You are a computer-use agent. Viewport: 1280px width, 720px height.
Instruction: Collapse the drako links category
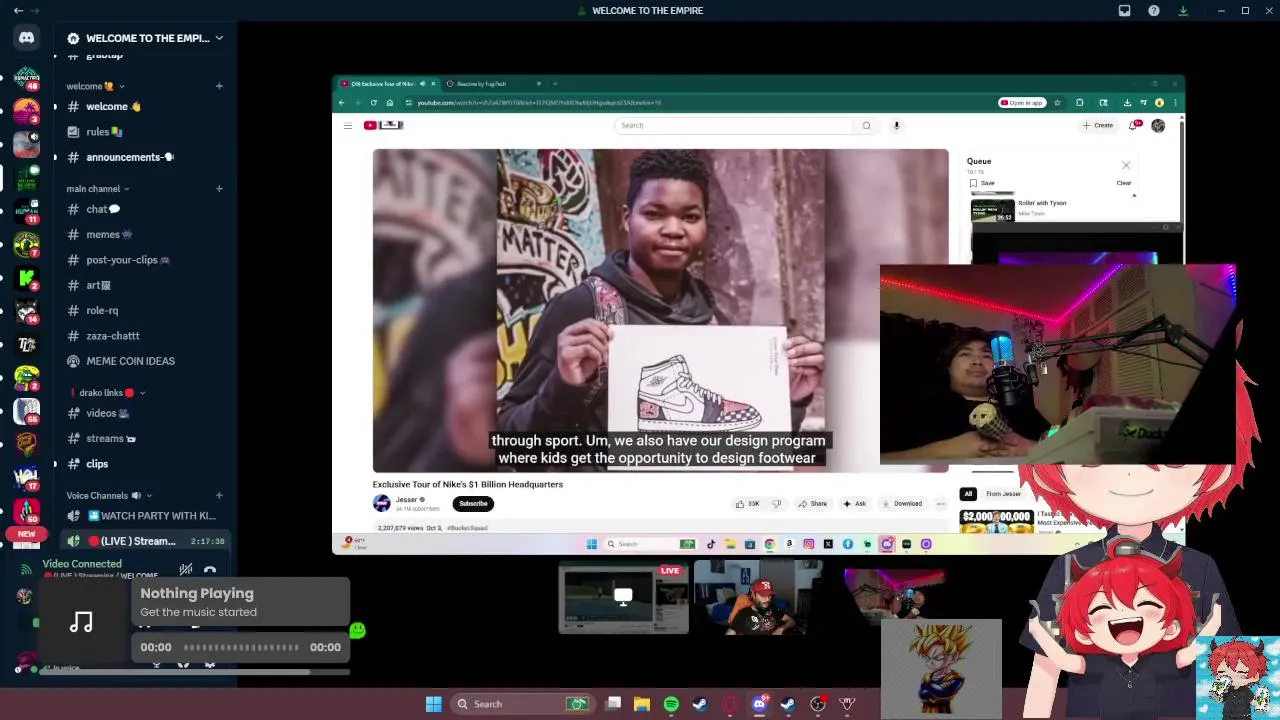tap(108, 393)
